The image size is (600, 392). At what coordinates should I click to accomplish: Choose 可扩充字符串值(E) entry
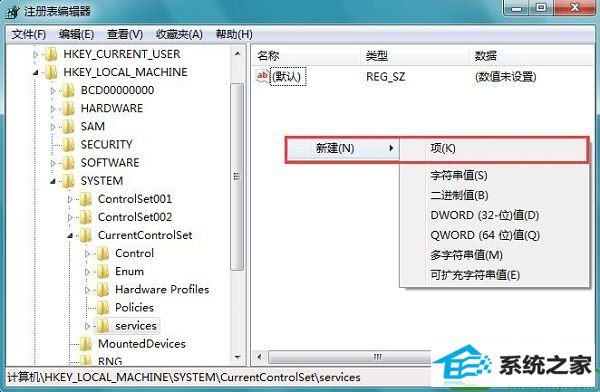475,275
